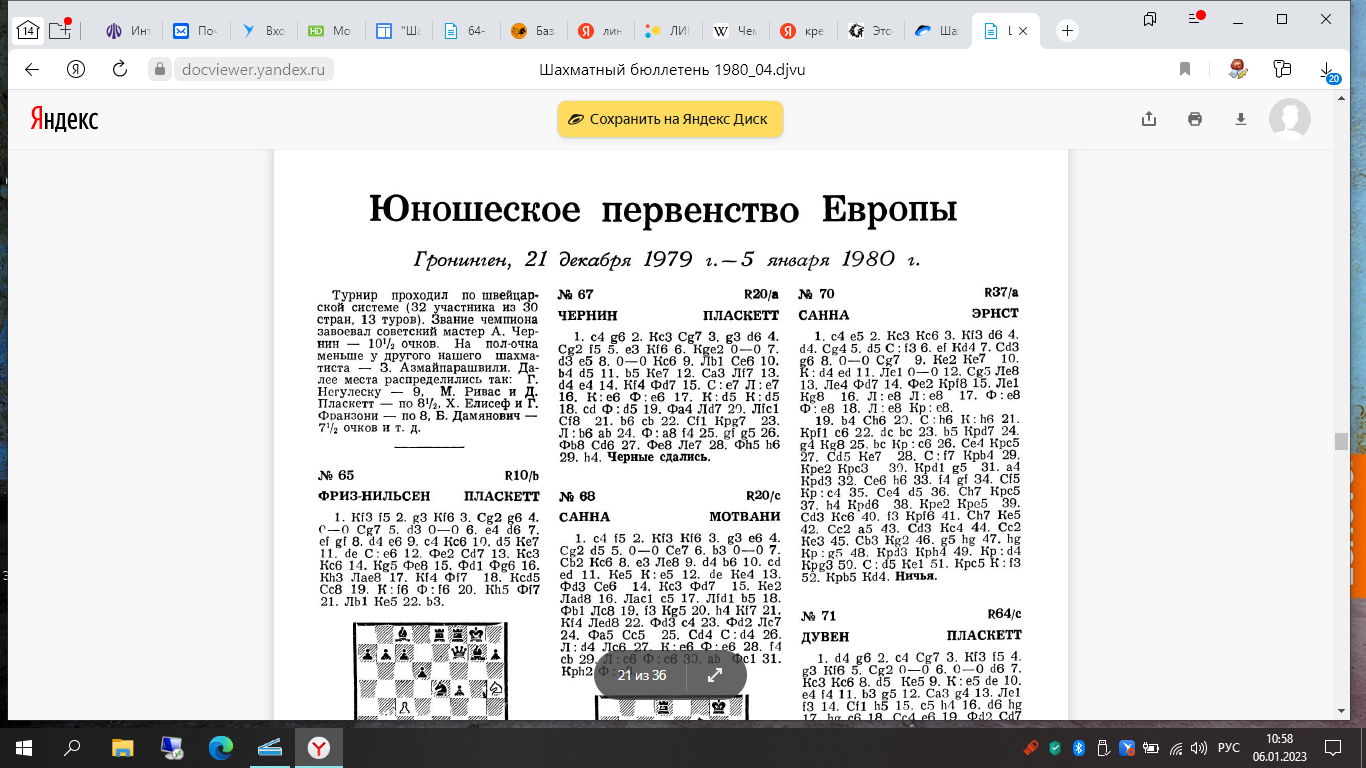Click the Bluetooth tray icon

[1080, 748]
